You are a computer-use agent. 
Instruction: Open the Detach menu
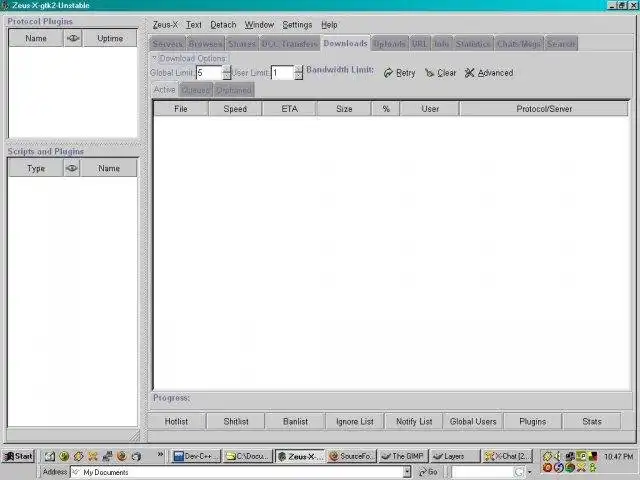[x=223, y=25]
